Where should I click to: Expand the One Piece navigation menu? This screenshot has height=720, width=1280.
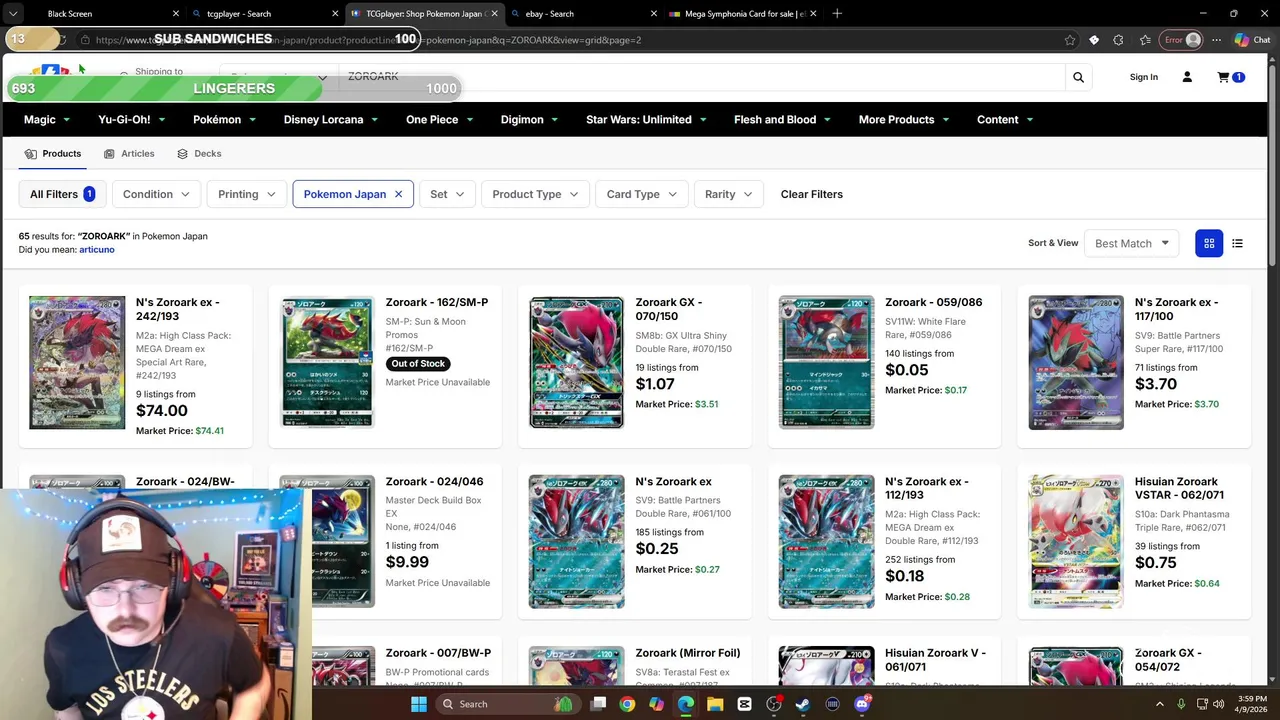pos(440,119)
